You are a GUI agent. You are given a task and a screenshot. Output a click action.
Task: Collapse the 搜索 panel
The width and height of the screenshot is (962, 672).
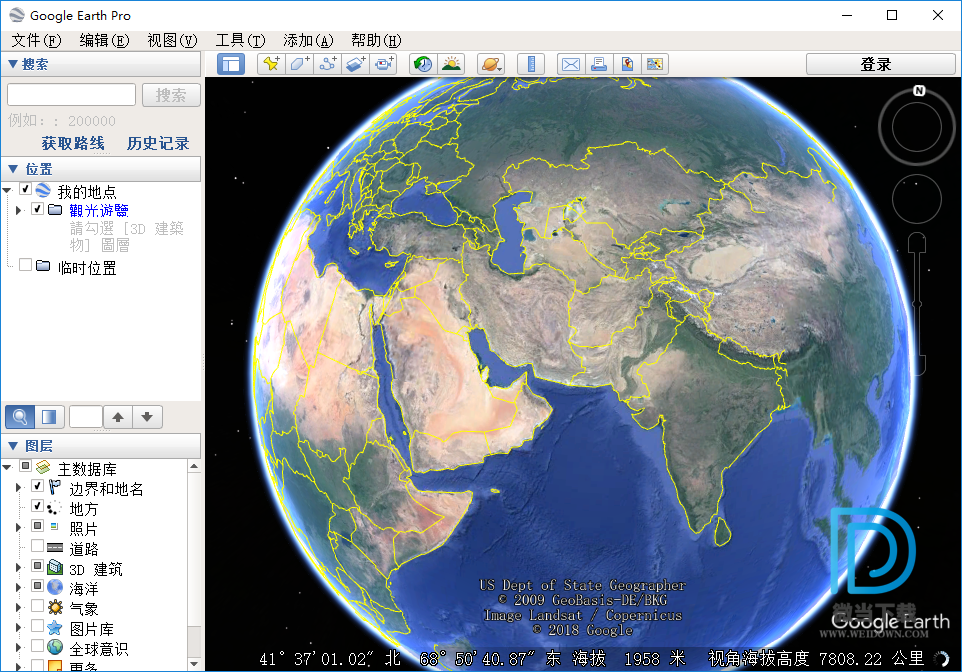(x=12, y=64)
